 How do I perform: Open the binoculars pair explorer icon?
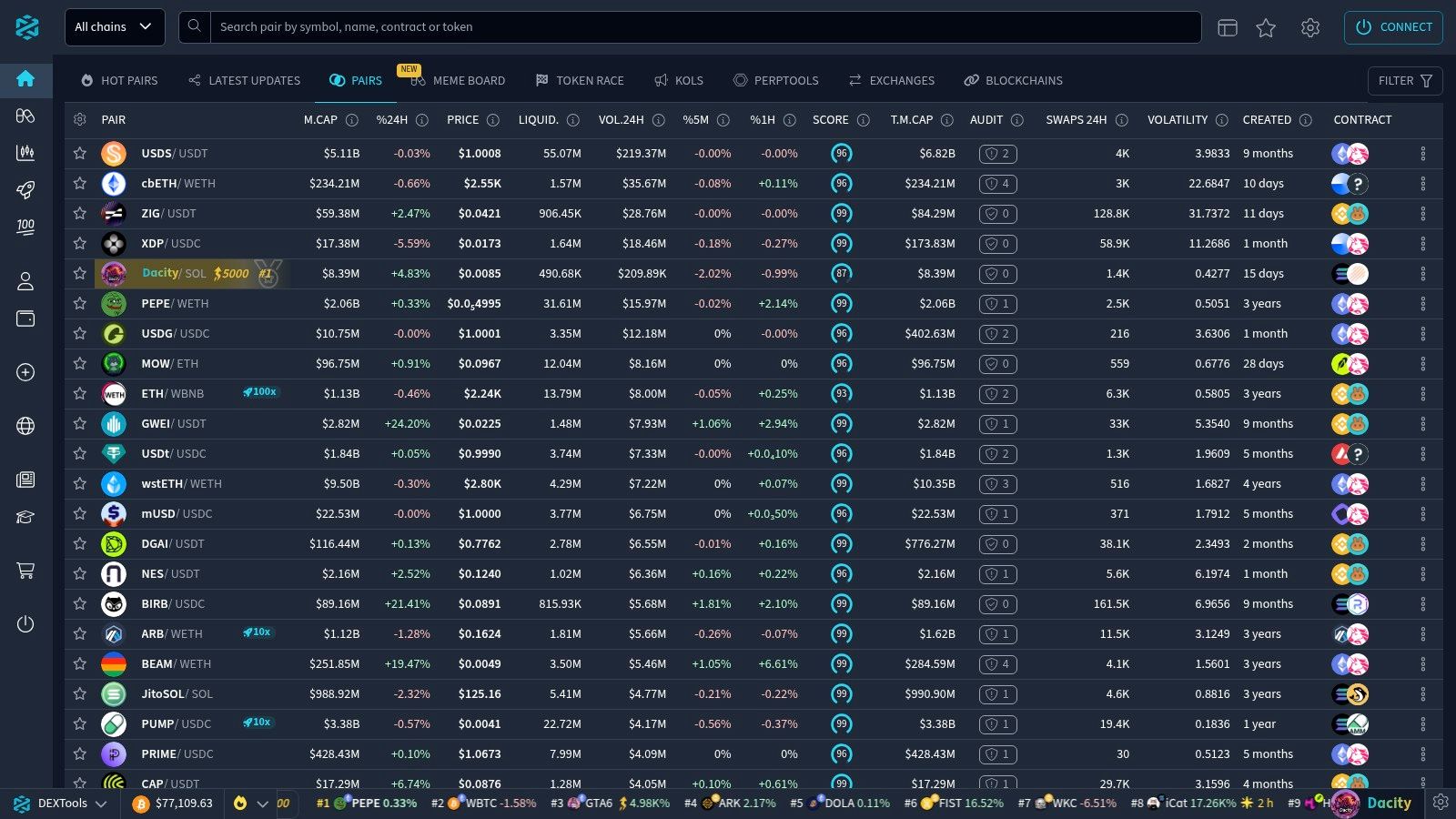pos(25,116)
